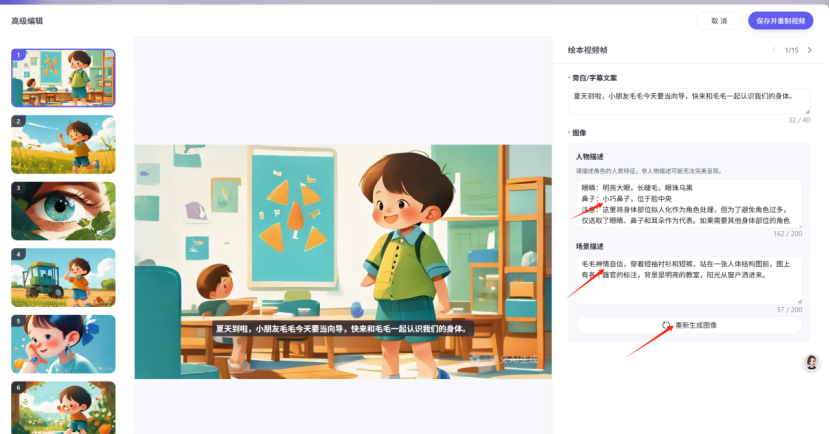Image resolution: width=830 pixels, height=434 pixels.
Task: Edit the 人物描述 character description field
Action: pyautogui.click(x=689, y=204)
